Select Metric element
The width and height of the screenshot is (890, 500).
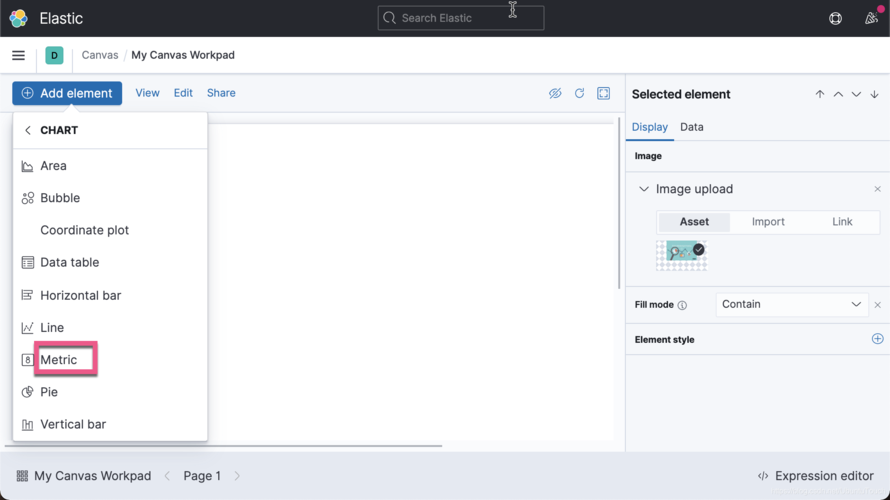click(x=110, y=360)
